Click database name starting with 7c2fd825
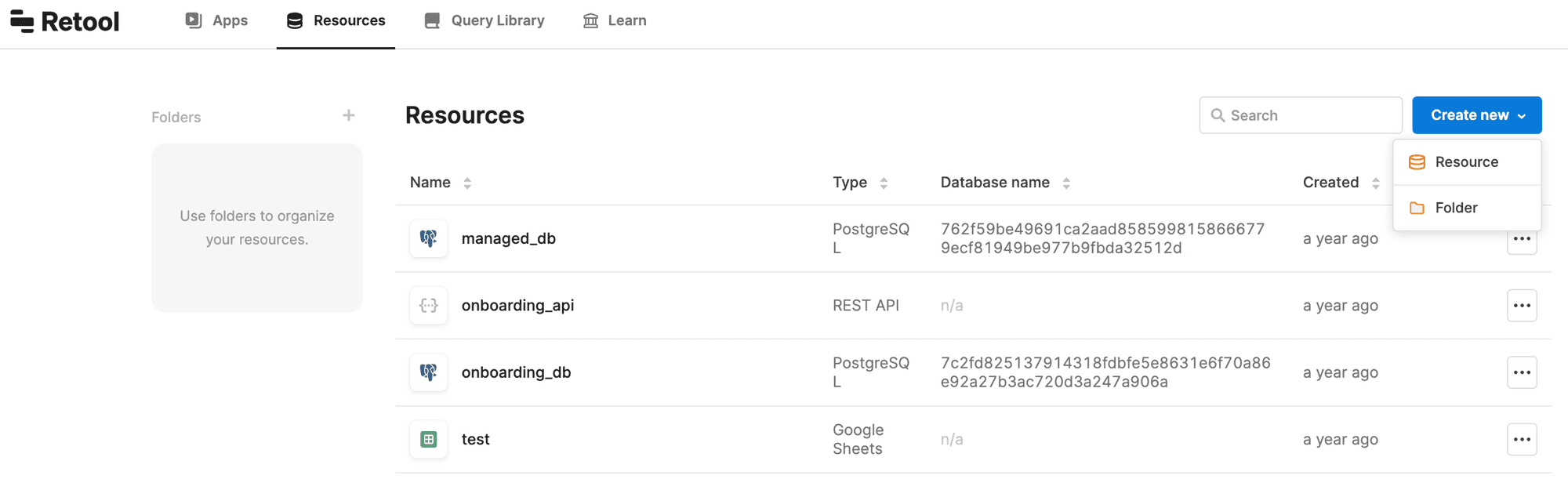This screenshot has height=497, width=1568. pos(1105,372)
